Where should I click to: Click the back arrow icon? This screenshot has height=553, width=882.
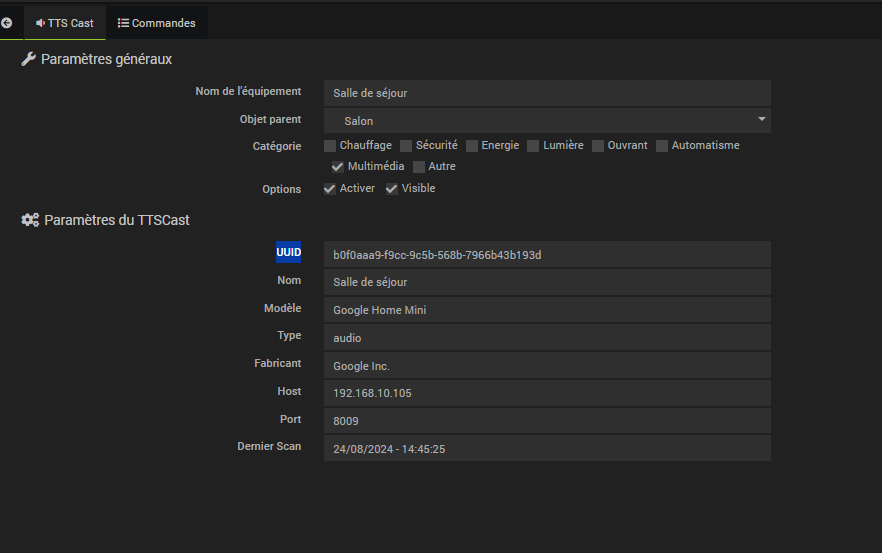click(x=7, y=22)
